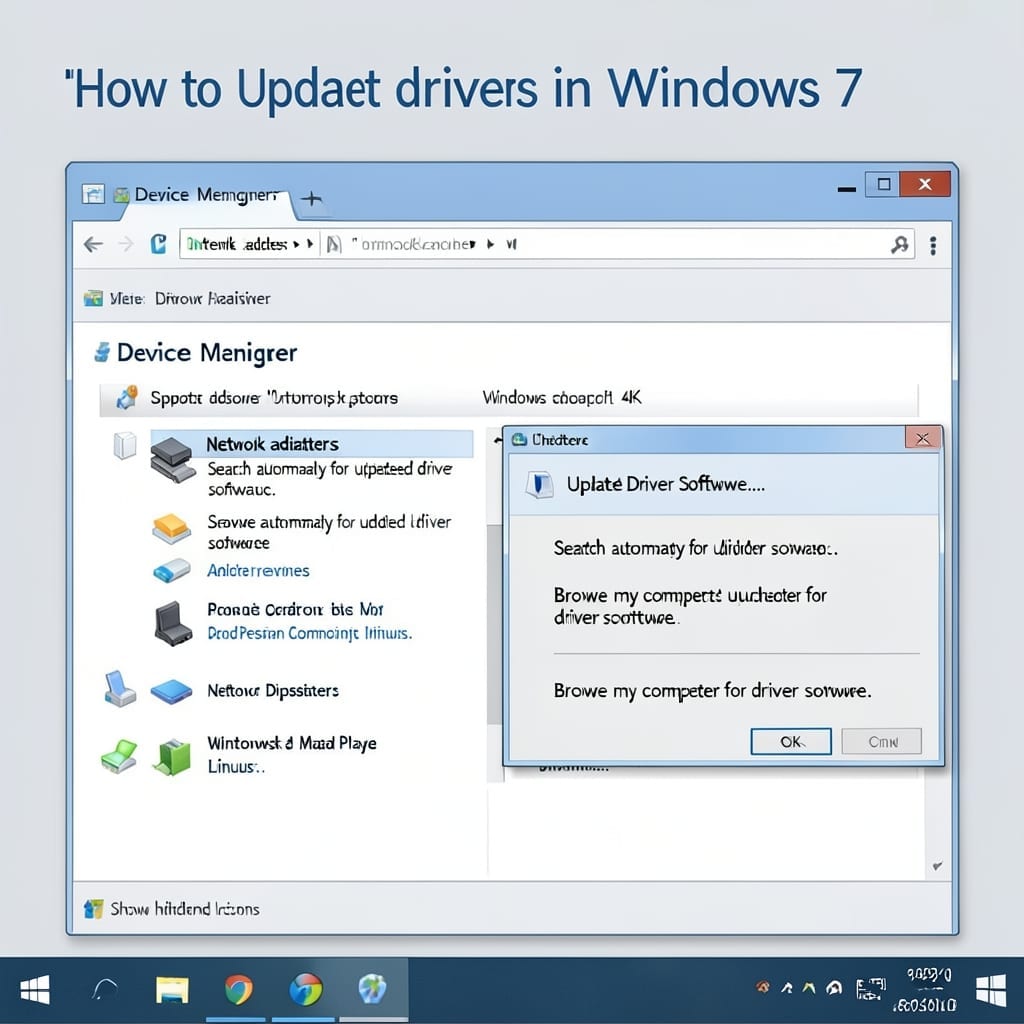Open the globe app in taskbar

click(x=372, y=989)
